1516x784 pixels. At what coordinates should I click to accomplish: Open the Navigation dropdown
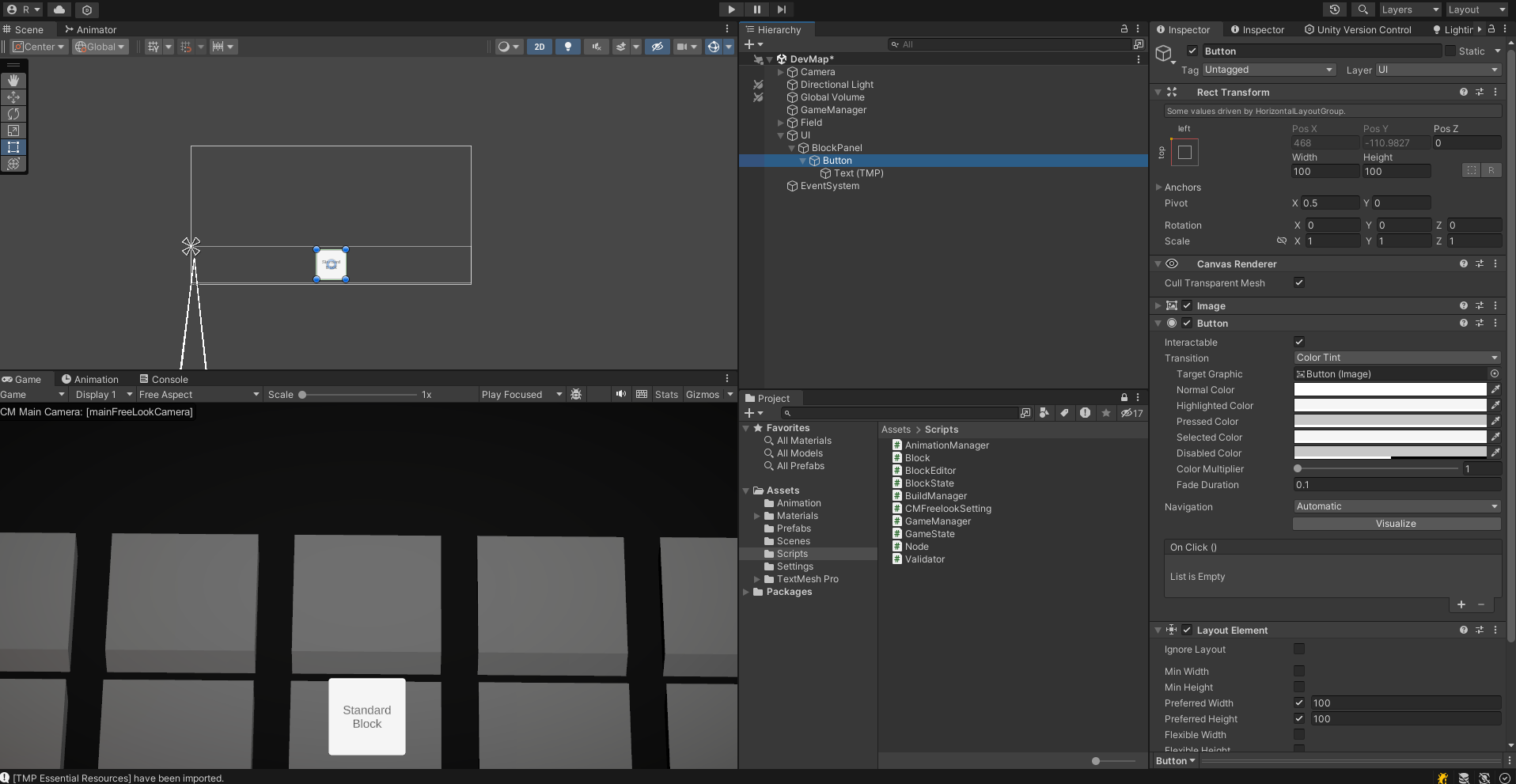[x=1397, y=506]
